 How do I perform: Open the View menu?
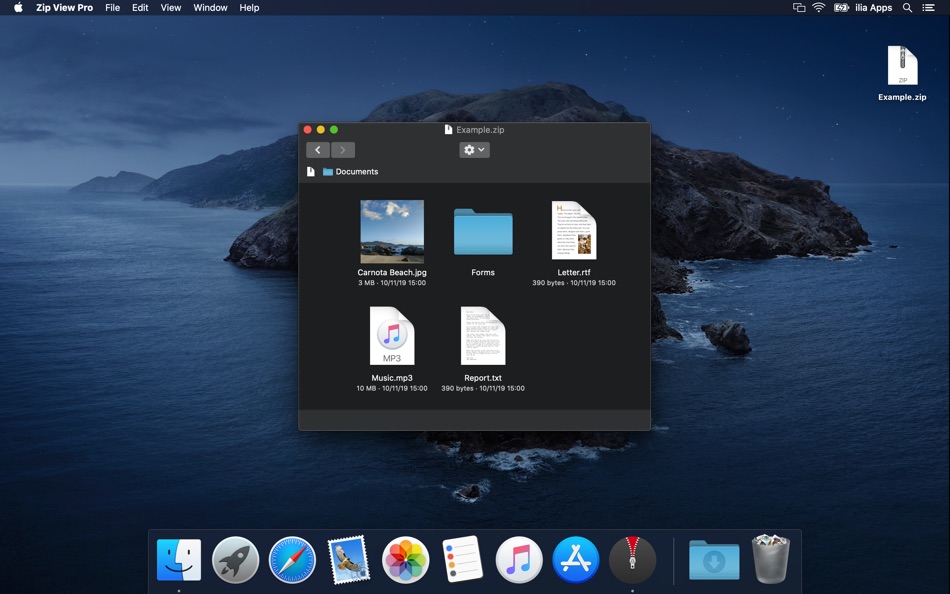[x=171, y=8]
